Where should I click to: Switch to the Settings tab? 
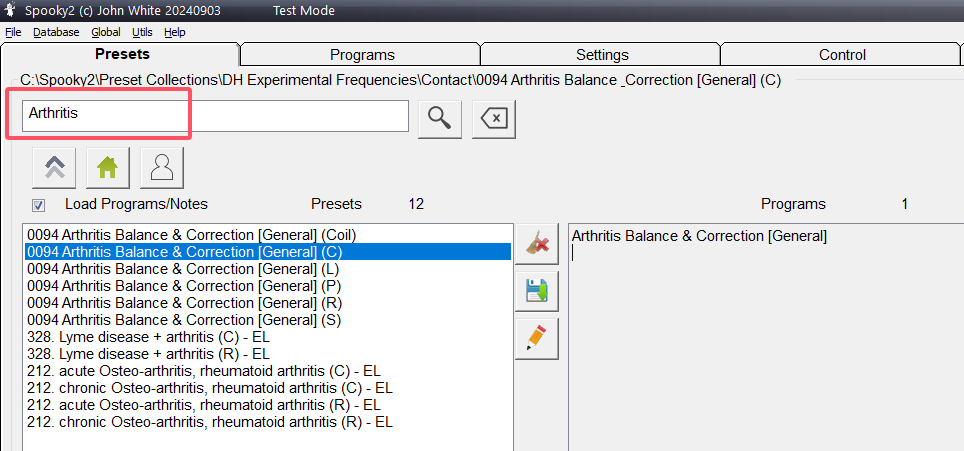pos(602,55)
